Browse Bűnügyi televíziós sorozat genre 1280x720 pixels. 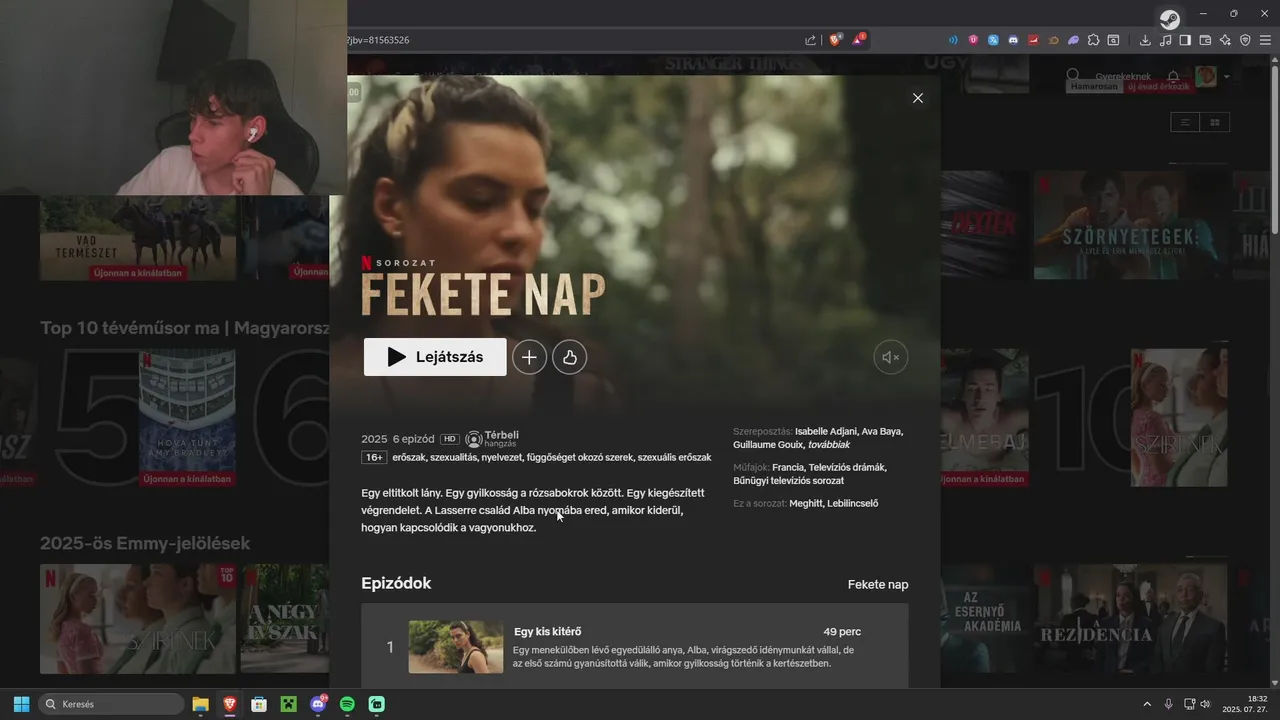(x=788, y=481)
